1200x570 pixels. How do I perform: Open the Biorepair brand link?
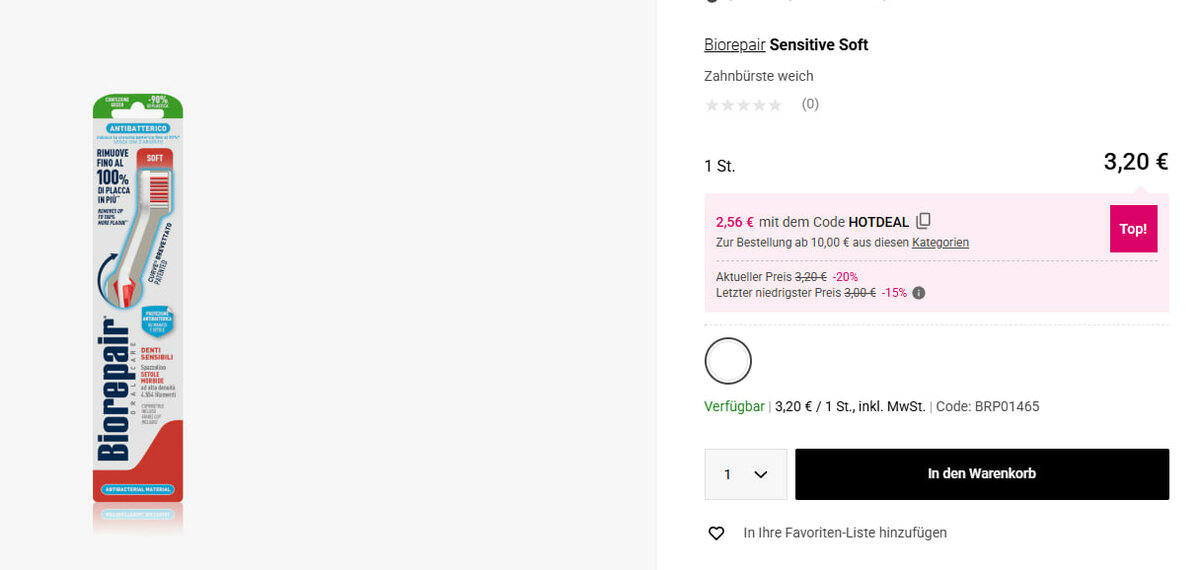tap(734, 45)
